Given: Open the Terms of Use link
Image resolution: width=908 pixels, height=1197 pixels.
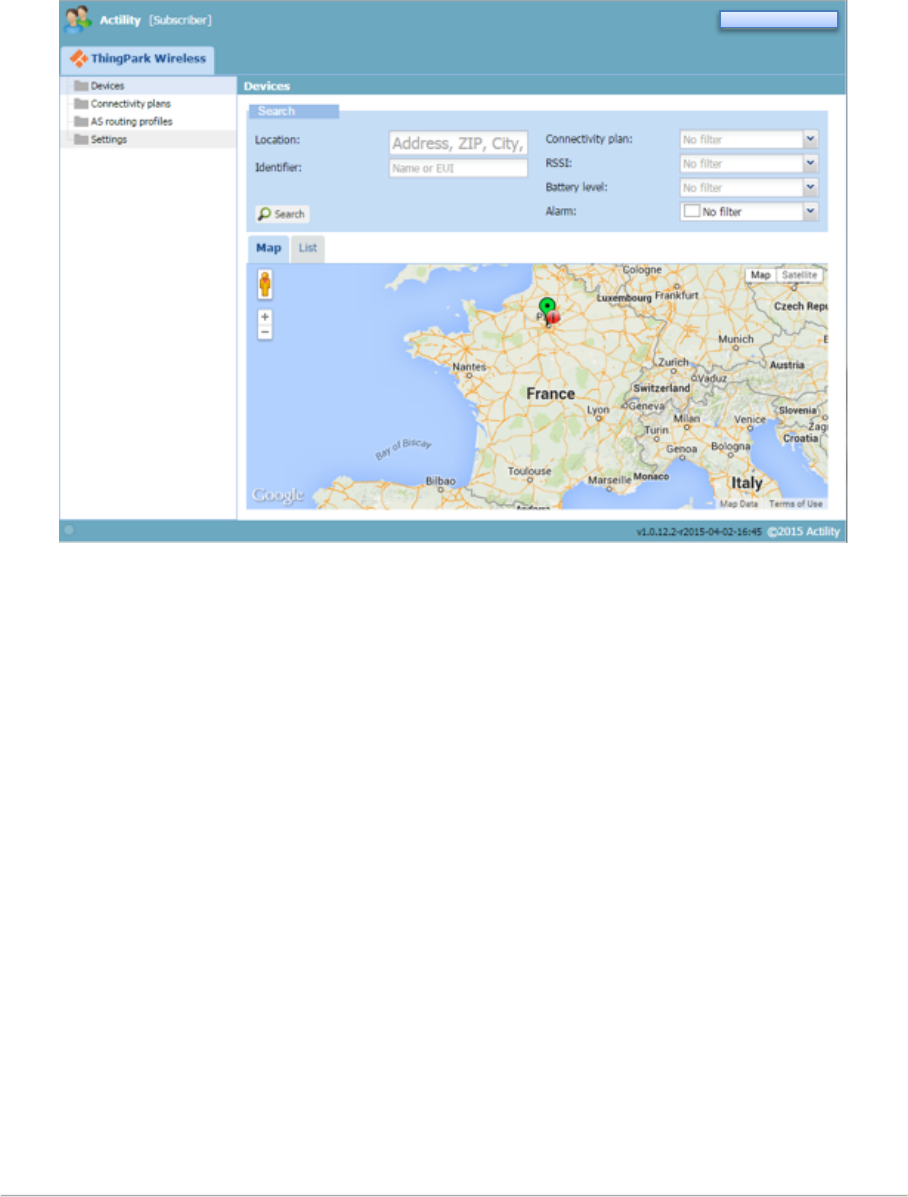Looking at the screenshot, I should point(796,504).
